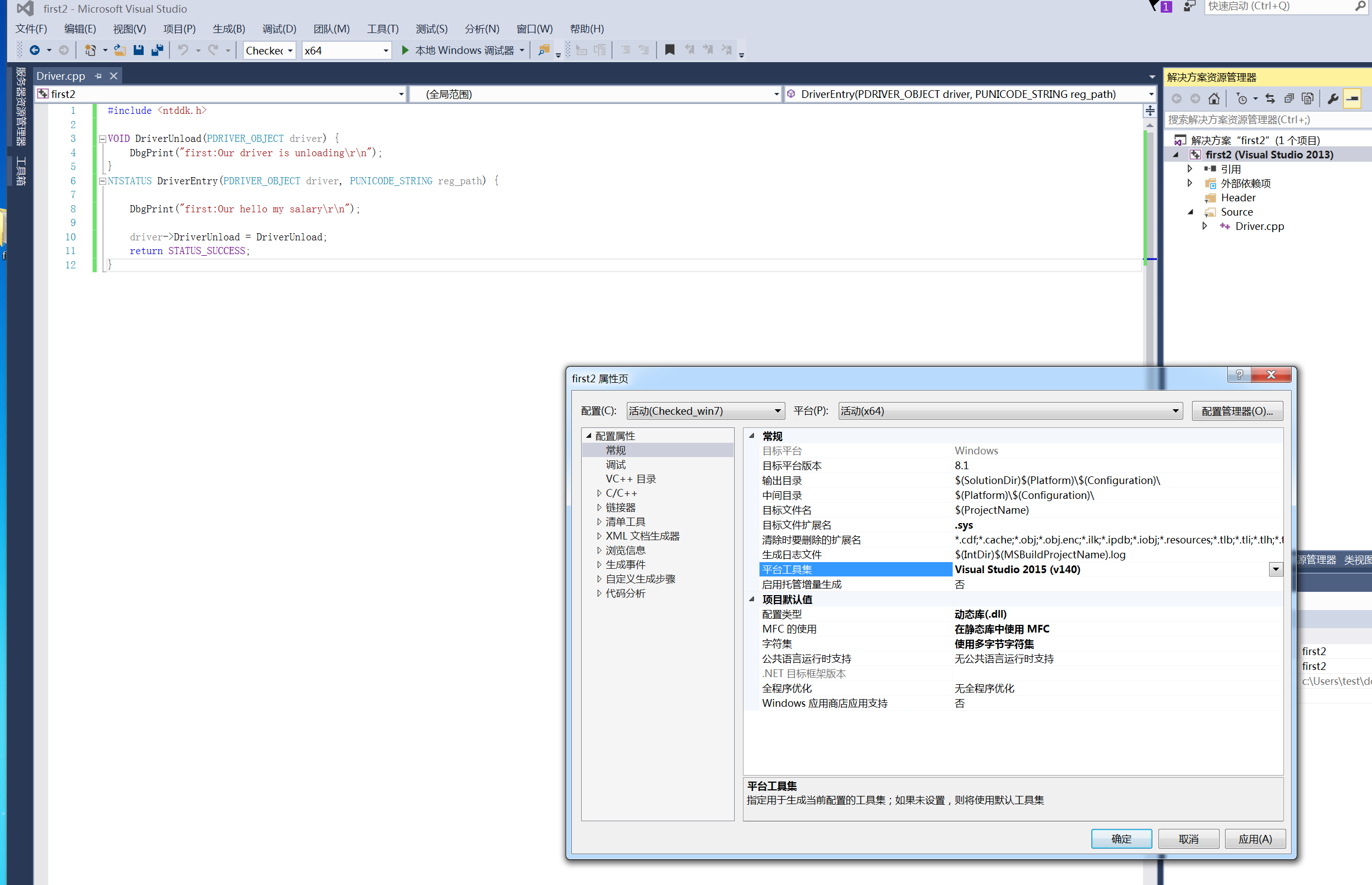Viewport: 1372px width, 885px height.
Task: Open the 分析(N) analyze menu
Action: [482, 29]
